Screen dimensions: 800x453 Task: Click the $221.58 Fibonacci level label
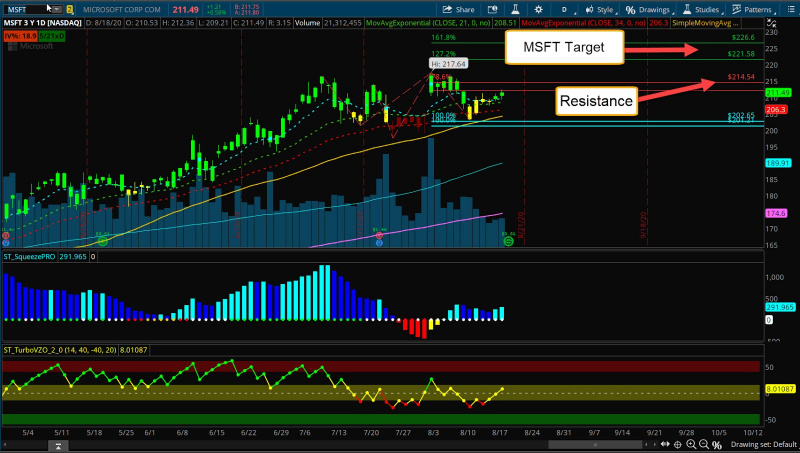741,54
